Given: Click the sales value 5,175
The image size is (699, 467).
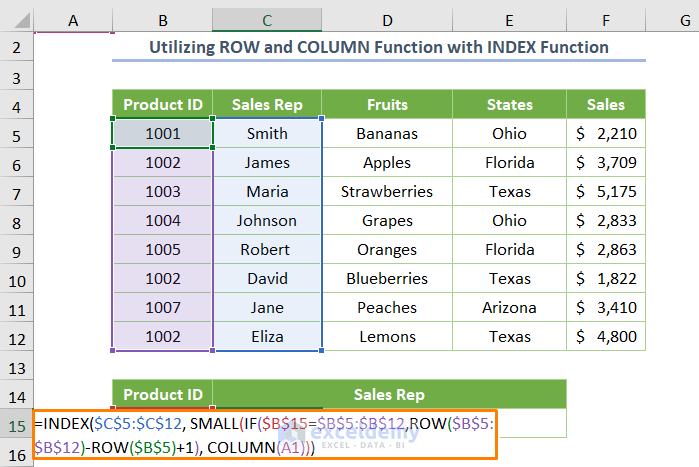Looking at the screenshot, I should pos(606,192).
